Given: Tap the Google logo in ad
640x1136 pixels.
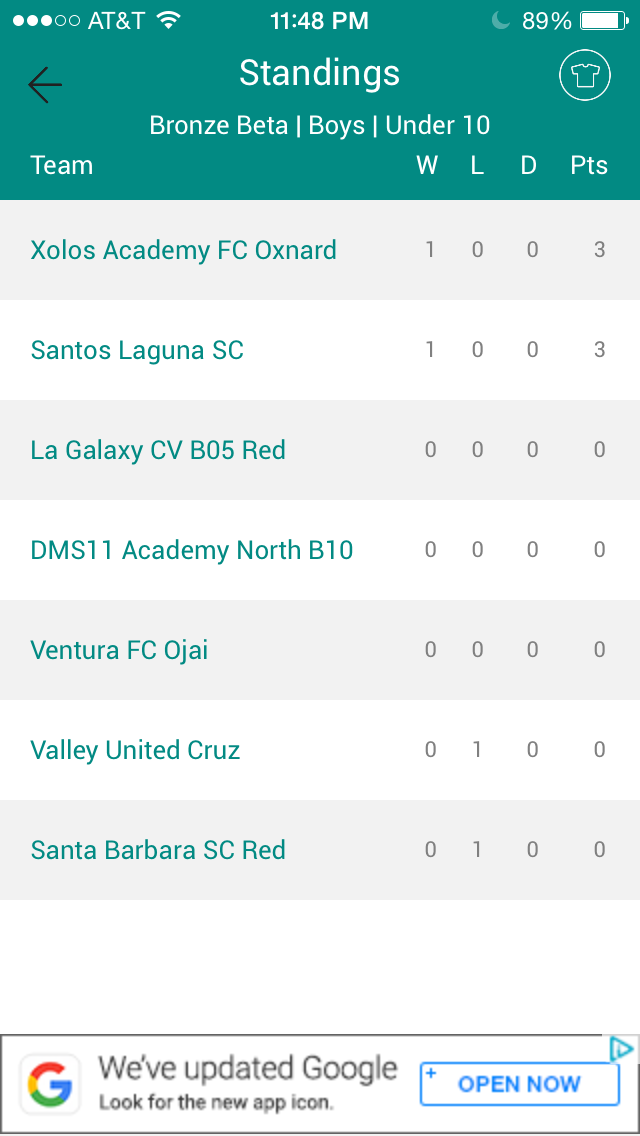Looking at the screenshot, I should [x=50, y=1084].
